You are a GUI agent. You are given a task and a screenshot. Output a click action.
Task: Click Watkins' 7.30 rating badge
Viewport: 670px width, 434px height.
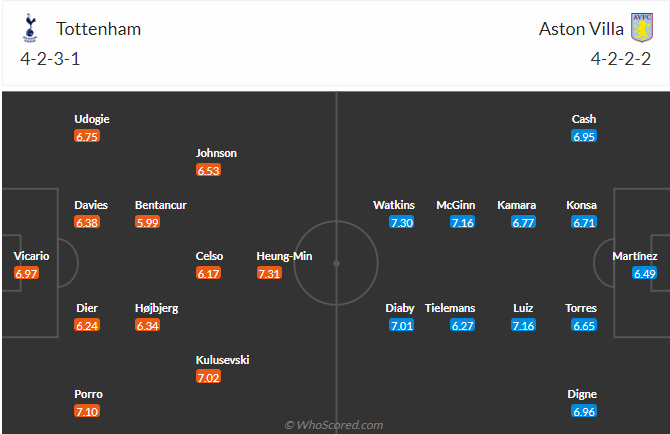(400, 222)
